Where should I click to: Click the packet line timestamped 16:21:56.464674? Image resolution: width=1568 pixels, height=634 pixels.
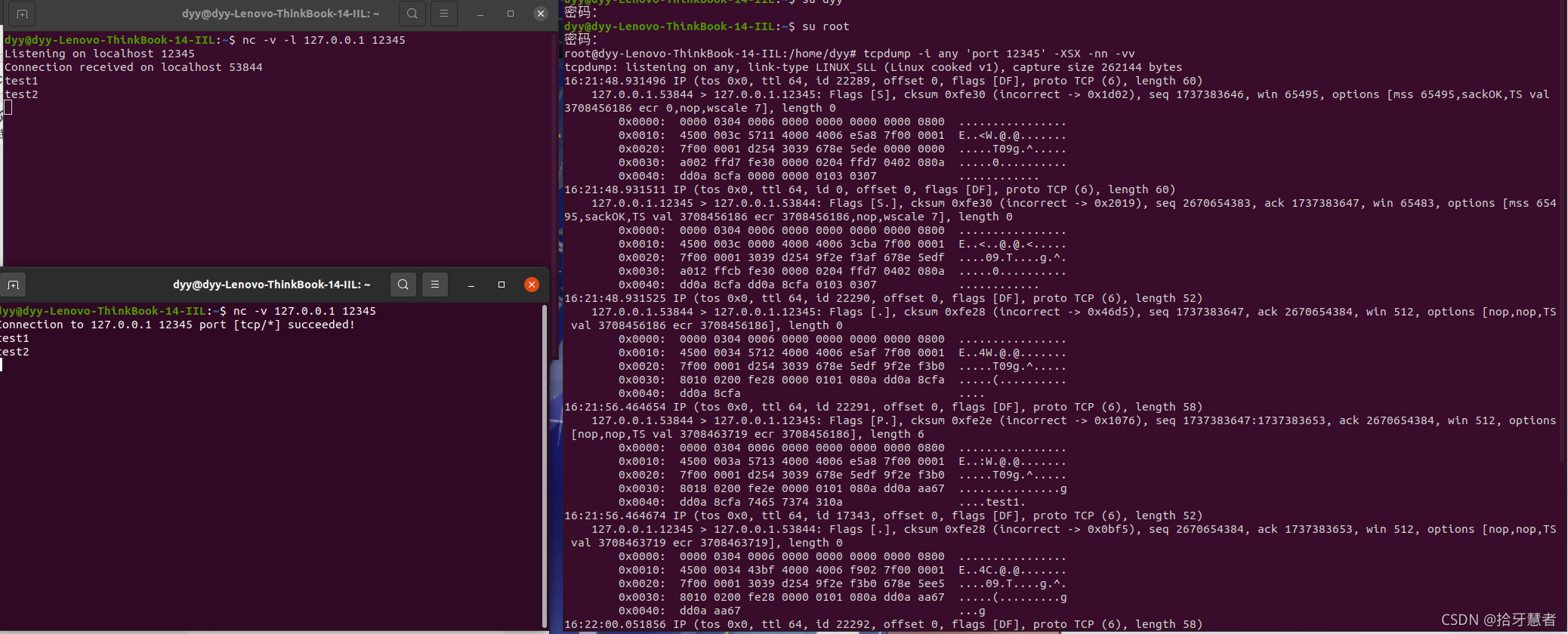pos(883,516)
